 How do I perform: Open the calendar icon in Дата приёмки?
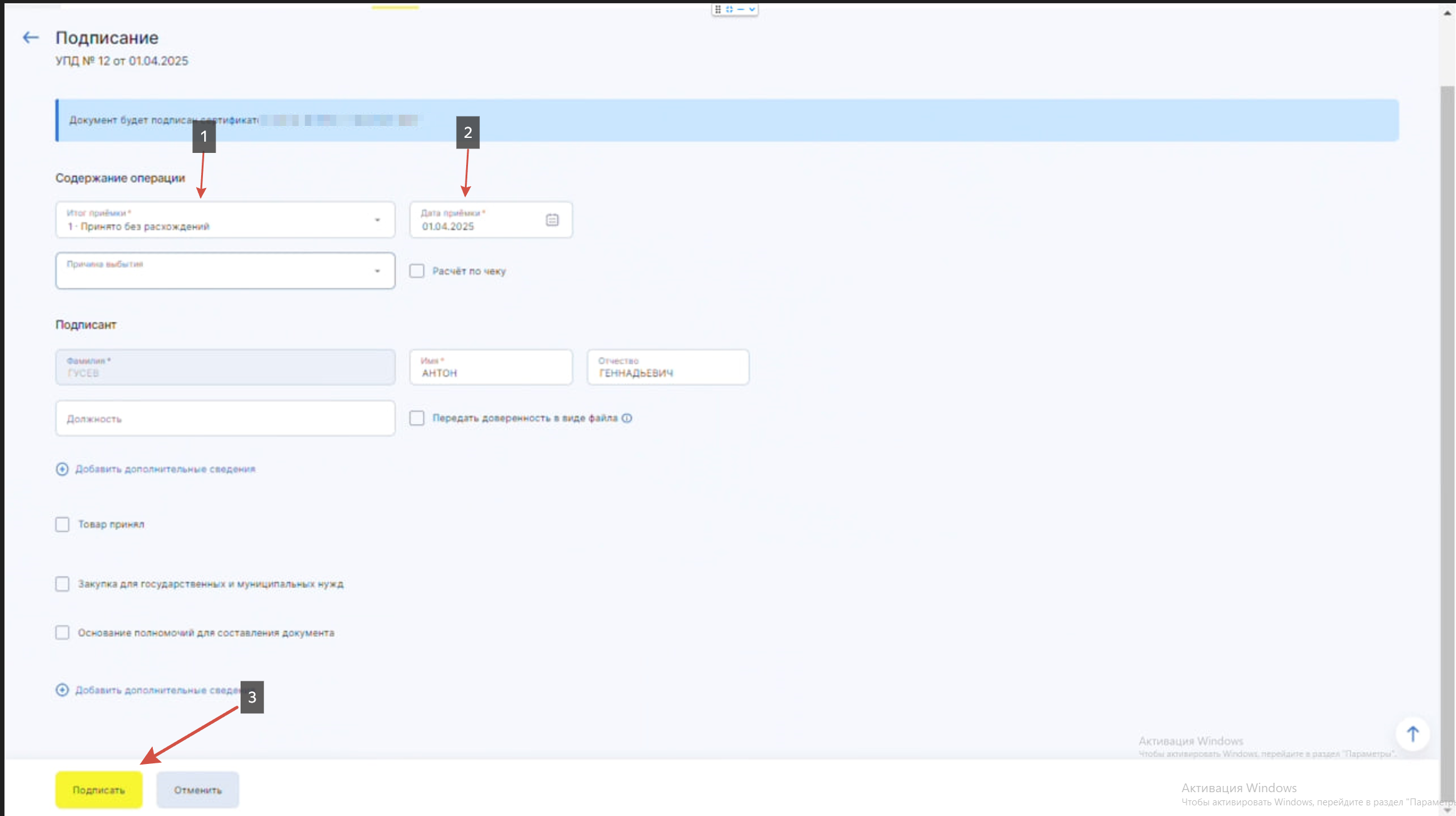click(552, 220)
